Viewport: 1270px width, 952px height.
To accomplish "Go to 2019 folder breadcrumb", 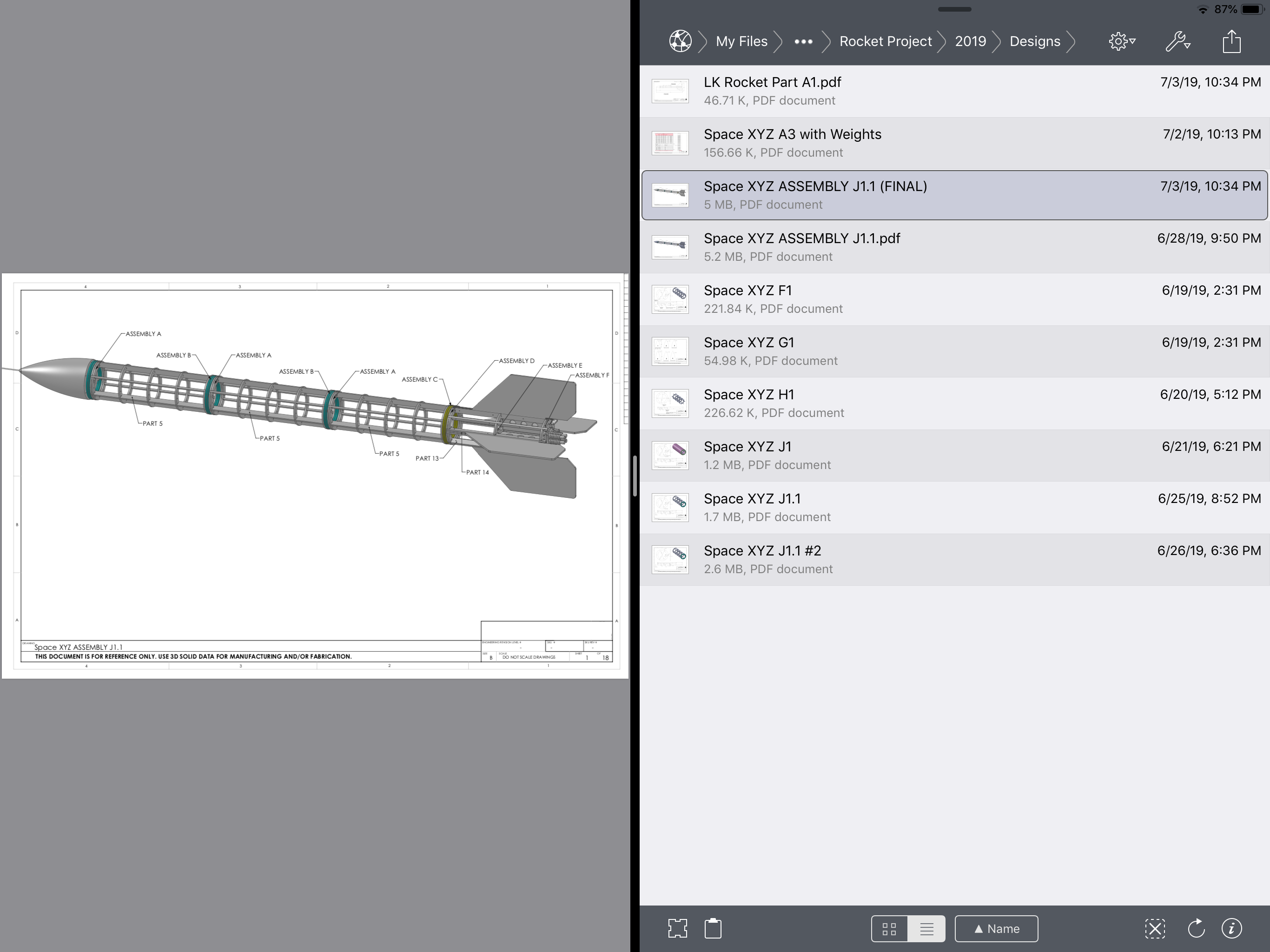I will click(x=970, y=41).
